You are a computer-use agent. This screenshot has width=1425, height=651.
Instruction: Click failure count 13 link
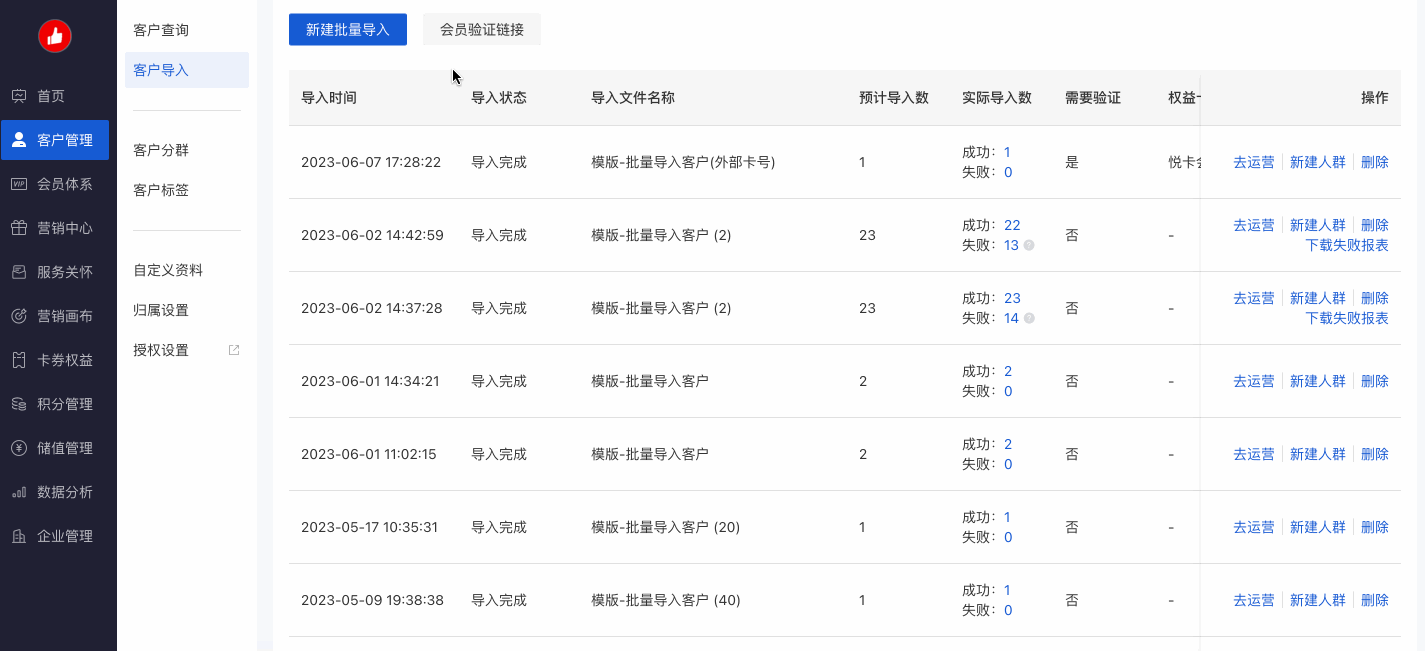pos(1011,245)
